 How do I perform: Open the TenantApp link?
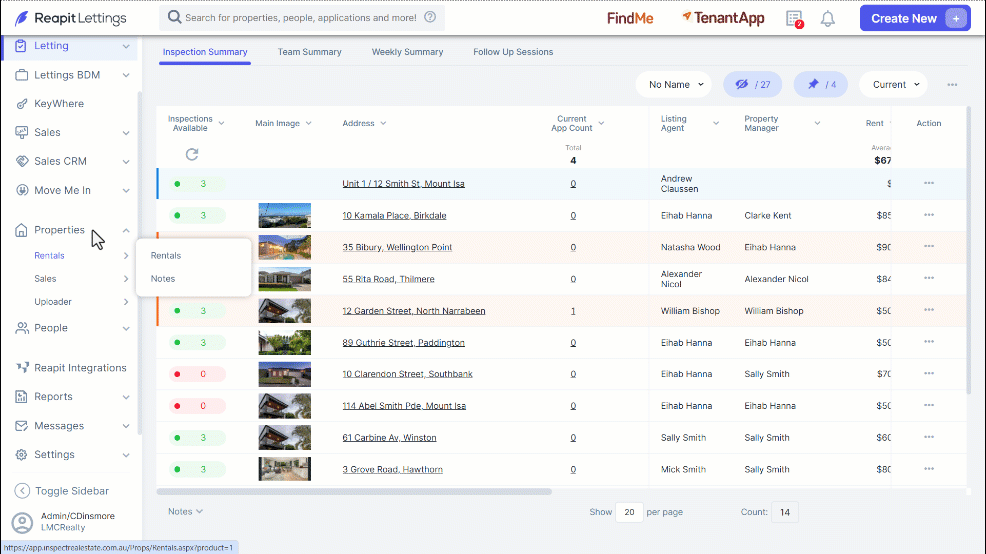coord(723,19)
